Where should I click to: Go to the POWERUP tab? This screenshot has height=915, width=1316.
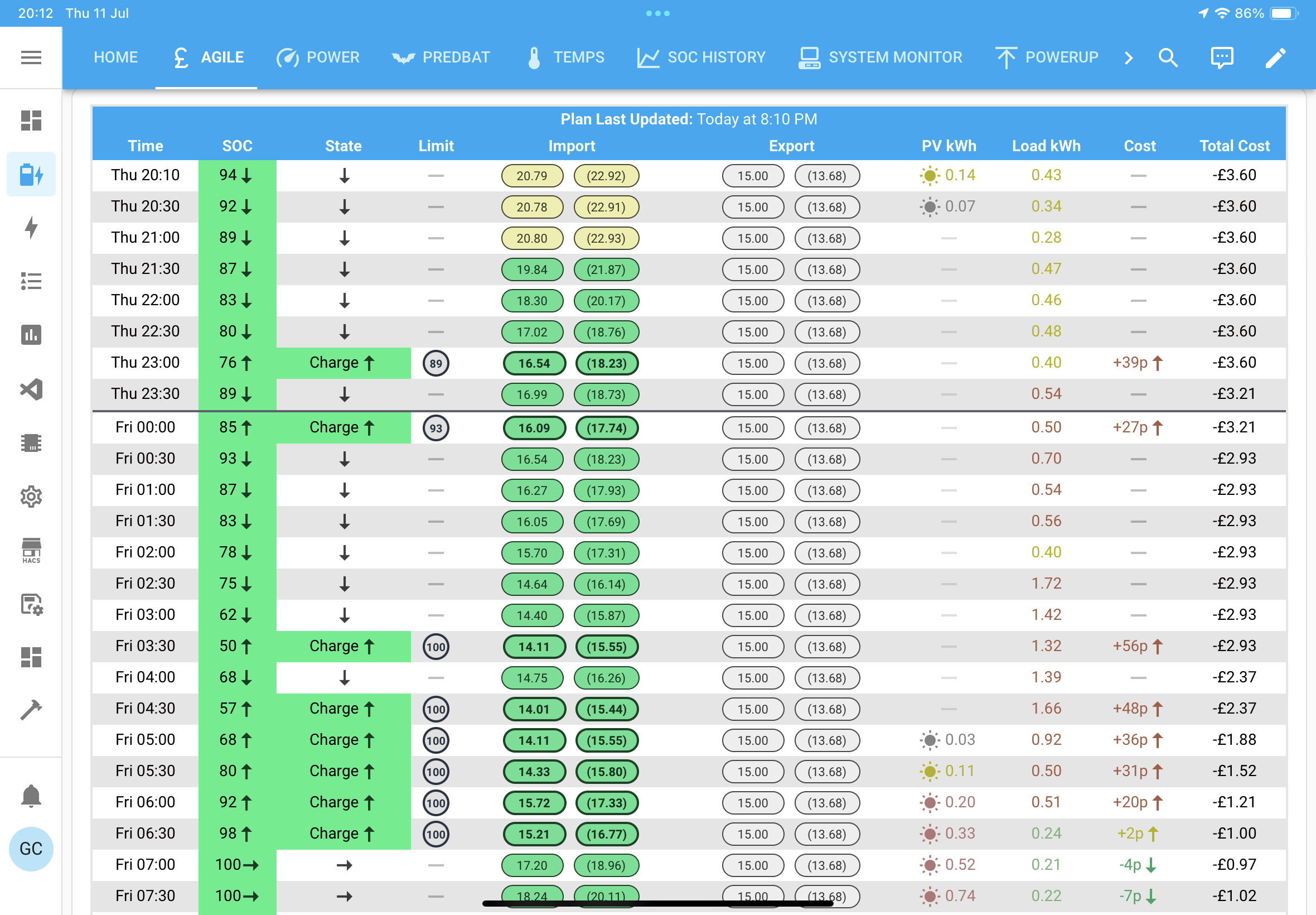coord(1047,57)
